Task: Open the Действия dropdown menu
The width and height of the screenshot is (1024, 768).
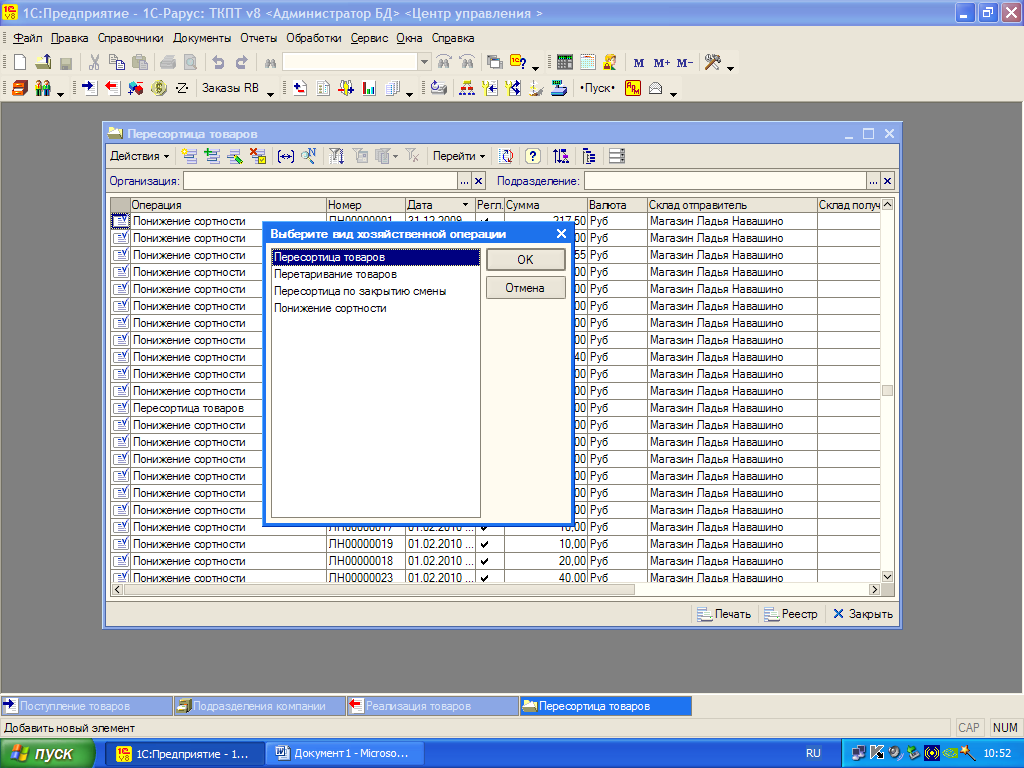Action: click(139, 156)
